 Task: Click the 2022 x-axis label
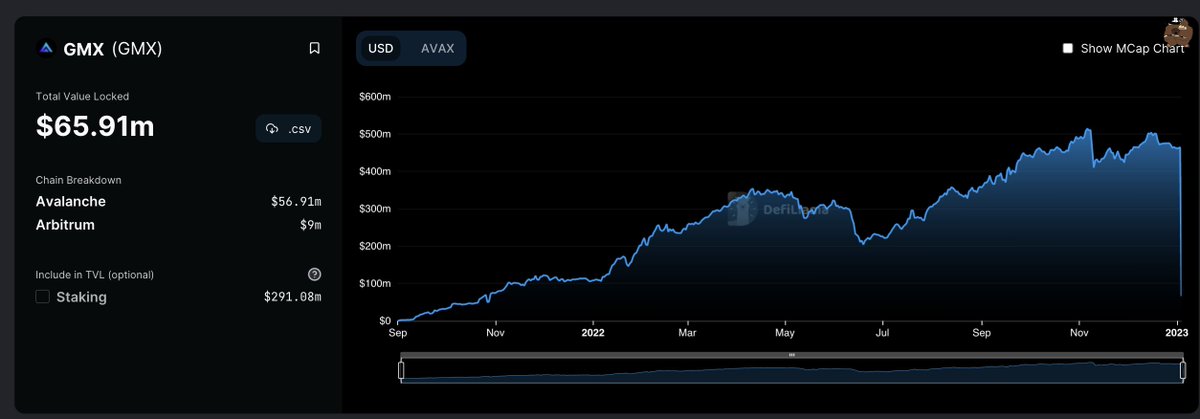click(593, 331)
